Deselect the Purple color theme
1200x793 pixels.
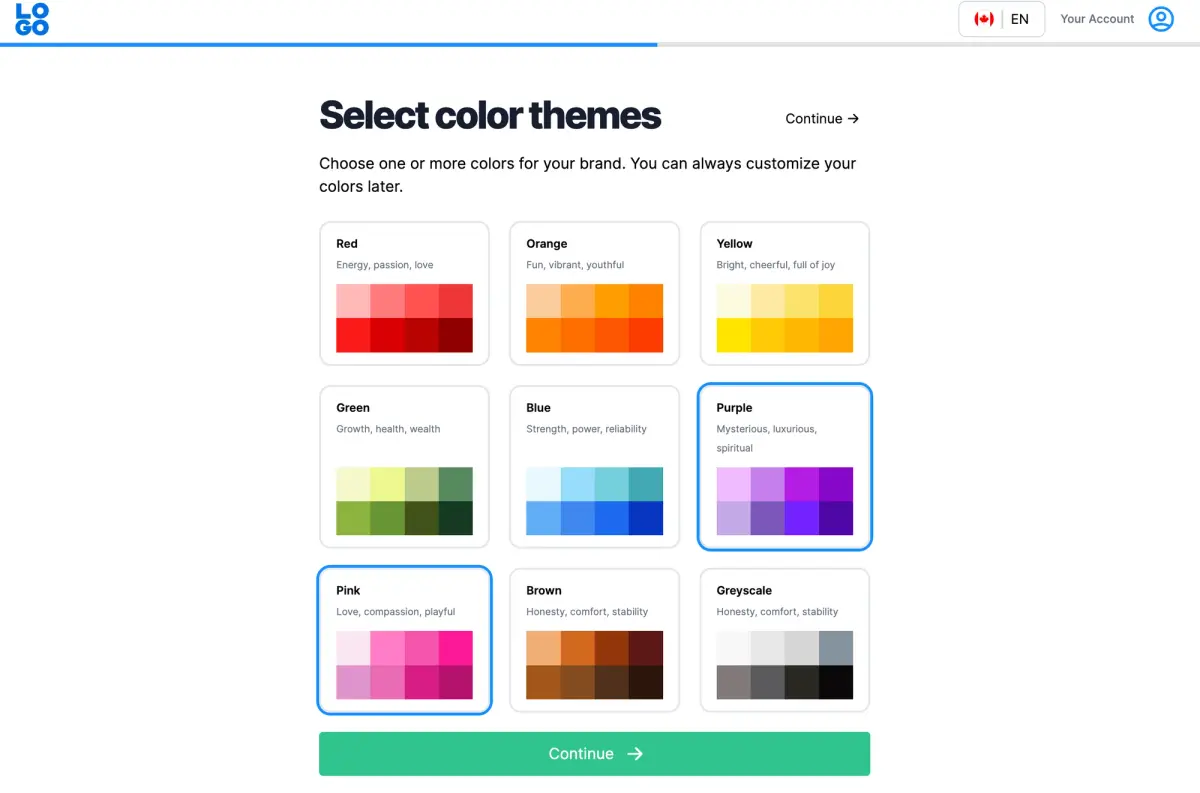[x=784, y=466]
